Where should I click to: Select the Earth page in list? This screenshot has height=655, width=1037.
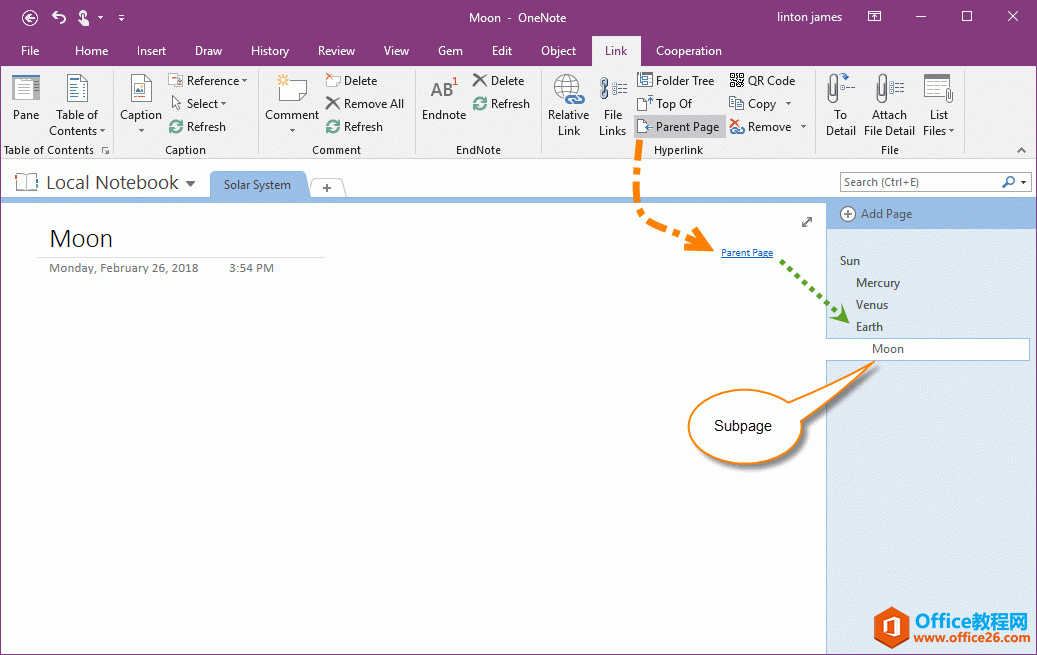coord(869,327)
